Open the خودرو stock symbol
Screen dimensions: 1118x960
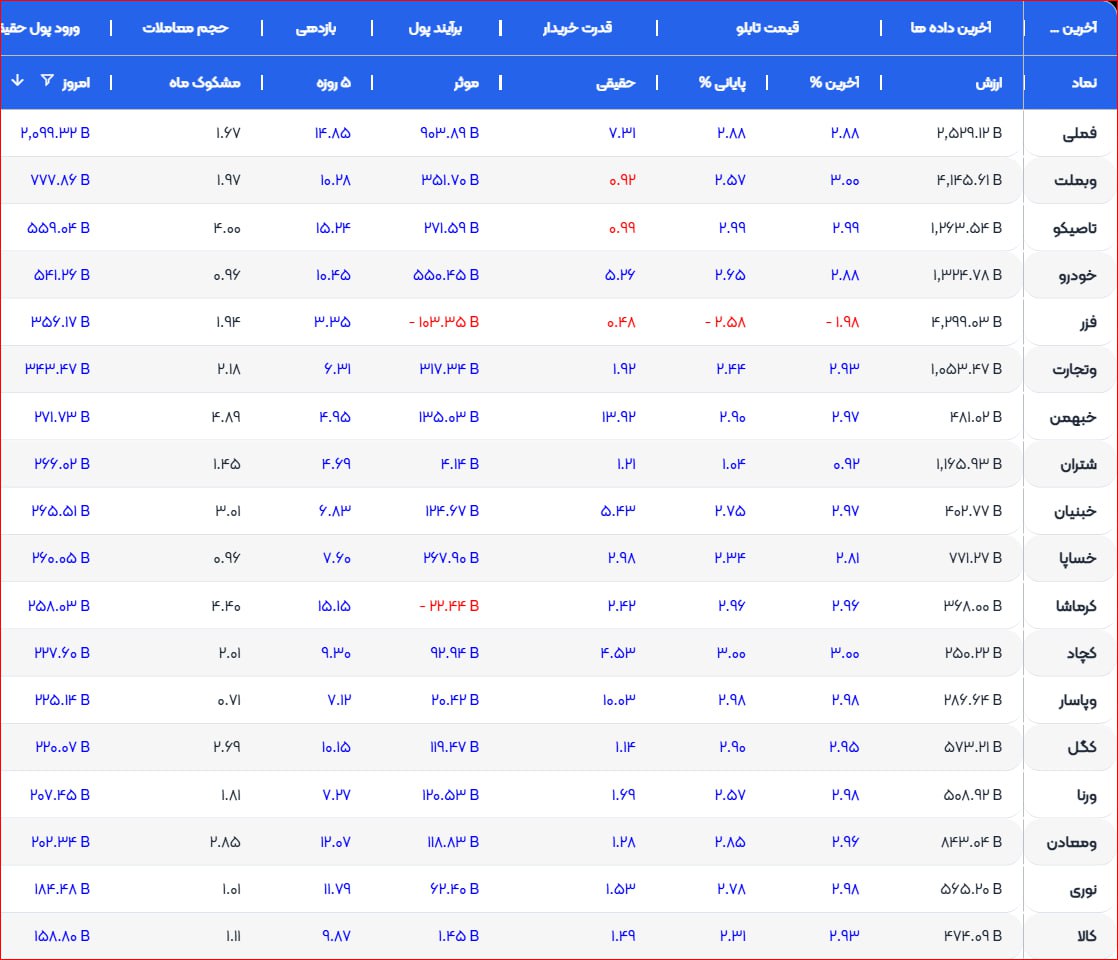click(1076, 275)
